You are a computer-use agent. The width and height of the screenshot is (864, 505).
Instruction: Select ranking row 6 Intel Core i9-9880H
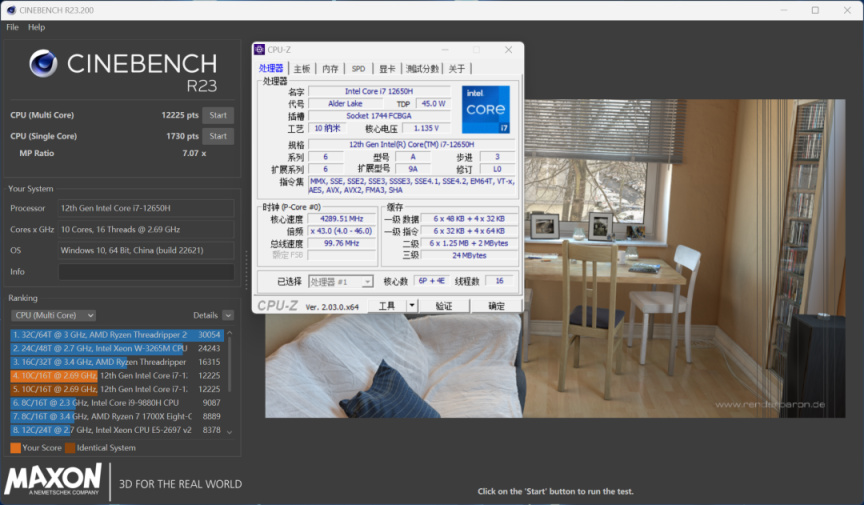coord(117,403)
